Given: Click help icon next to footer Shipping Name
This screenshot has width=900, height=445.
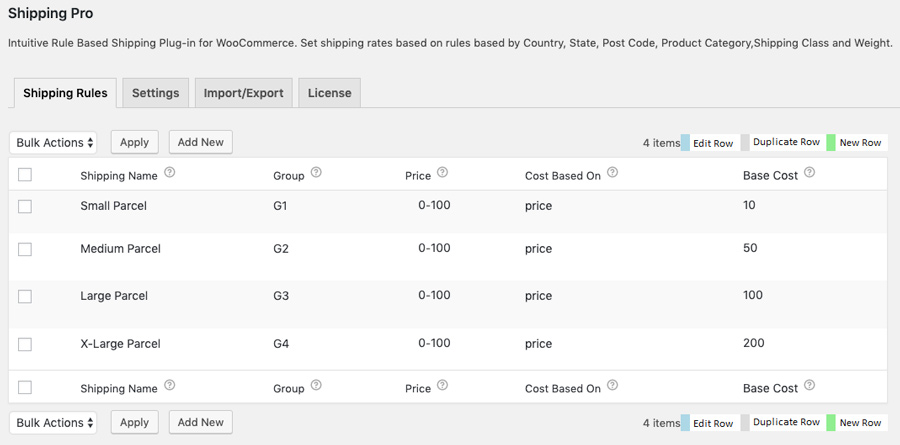Looking at the screenshot, I should pos(169,385).
